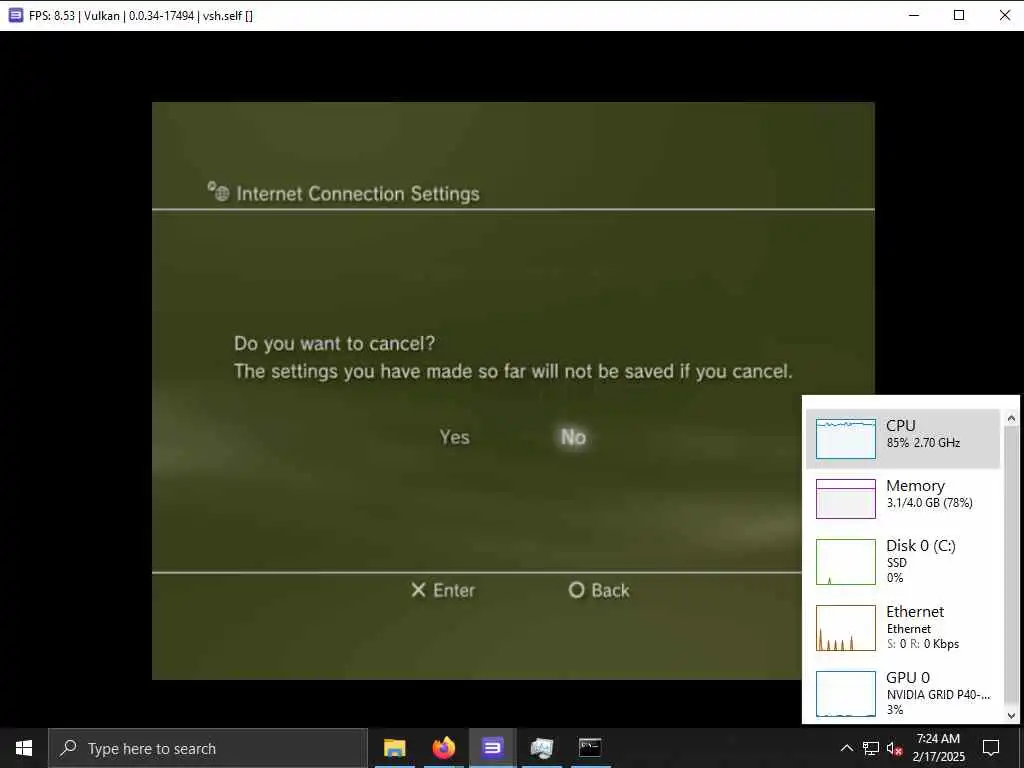The height and width of the screenshot is (768, 1024).
Task: Click performance list scroll down arrow
Action: 1011,715
